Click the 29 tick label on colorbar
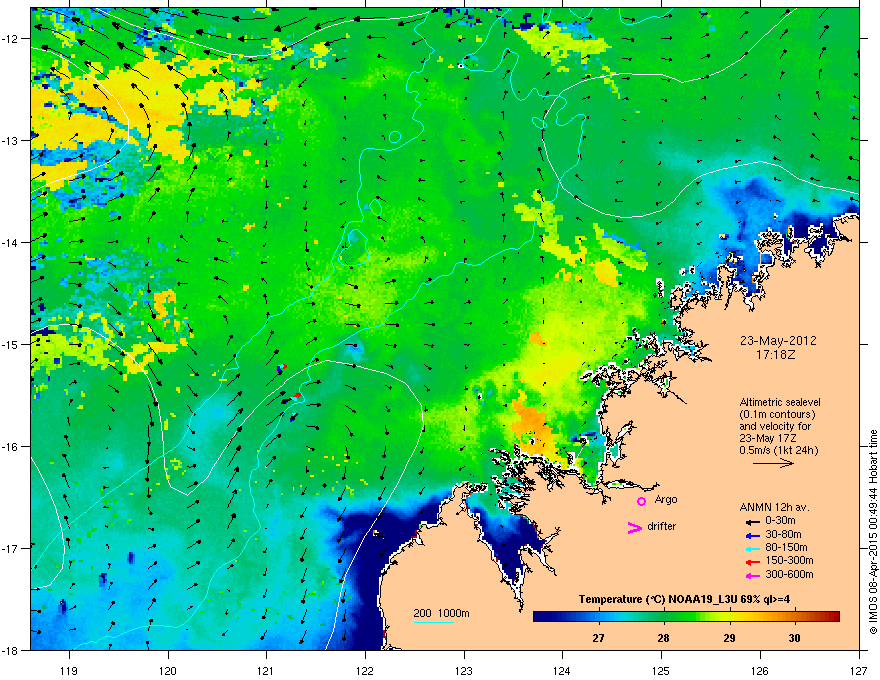 pos(729,638)
